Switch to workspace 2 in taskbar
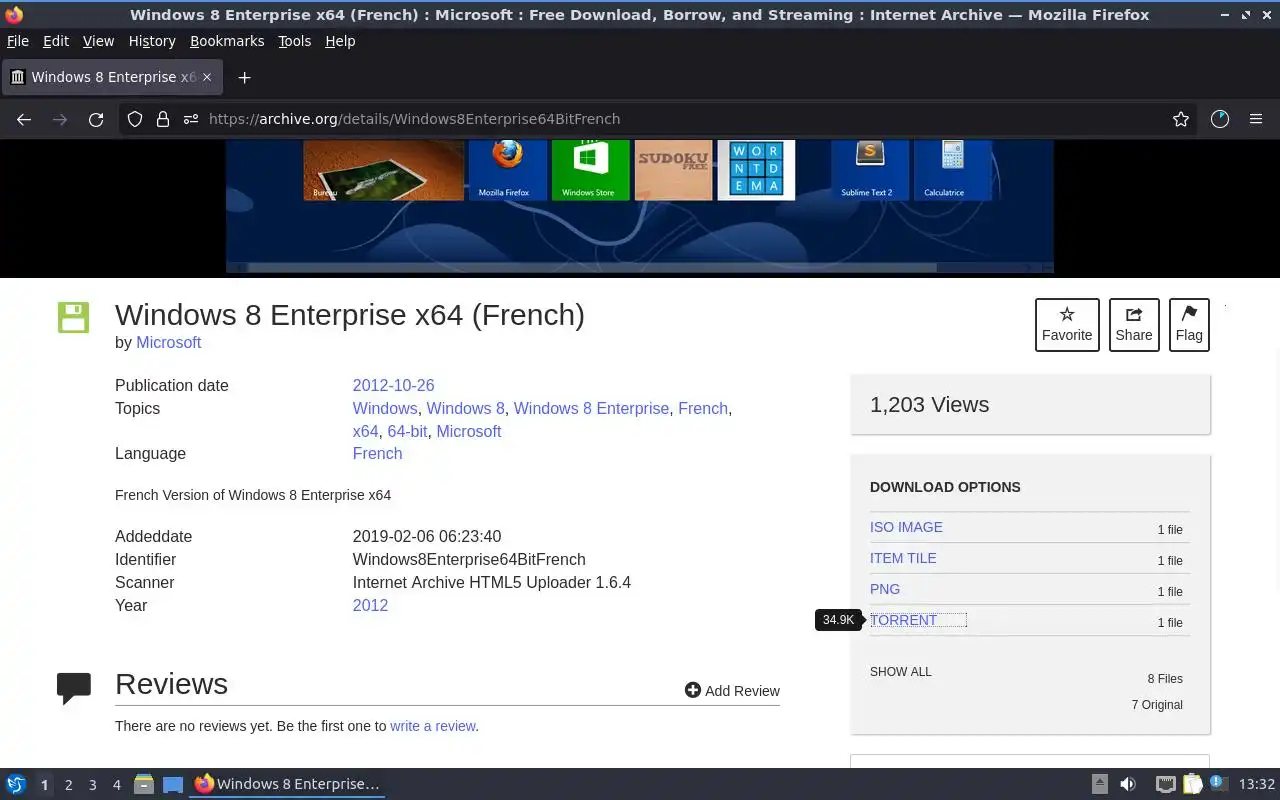This screenshot has height=800, width=1280. coord(68,785)
